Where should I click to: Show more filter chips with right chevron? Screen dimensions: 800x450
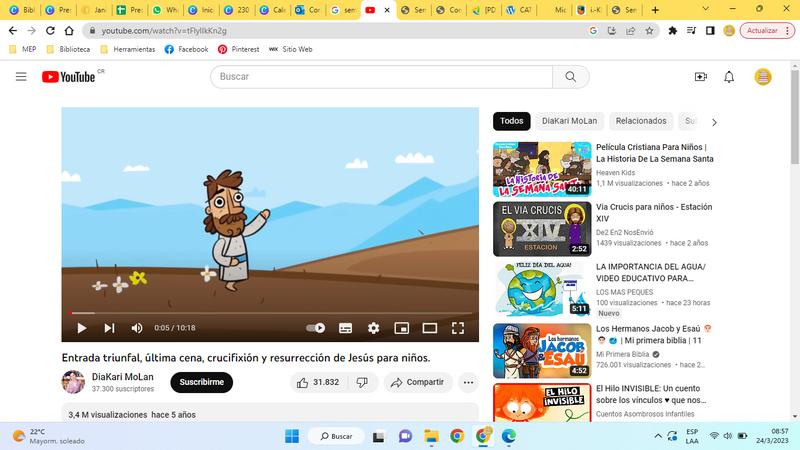coord(714,122)
